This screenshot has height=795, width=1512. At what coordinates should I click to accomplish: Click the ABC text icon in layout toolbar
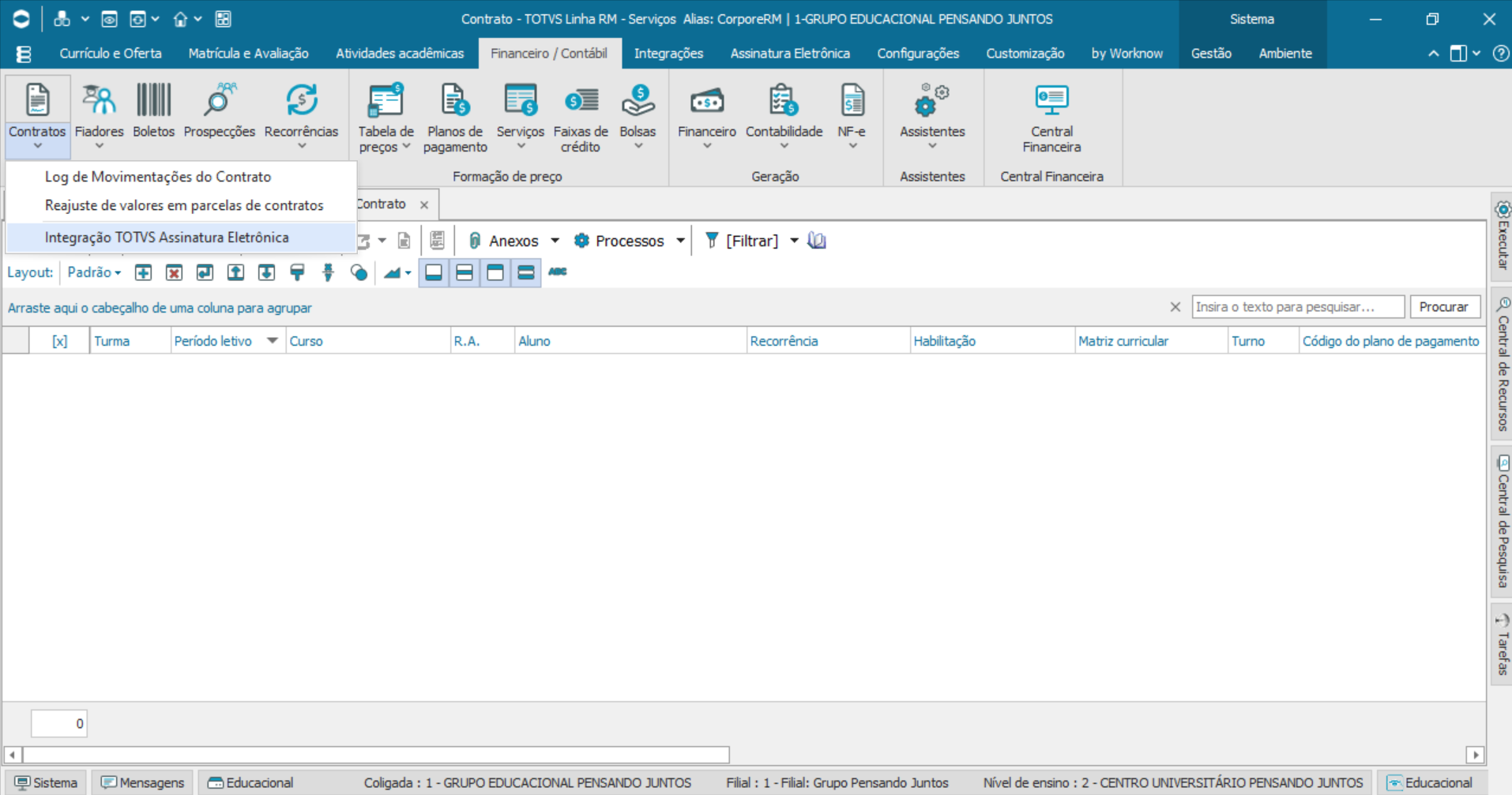tap(558, 272)
